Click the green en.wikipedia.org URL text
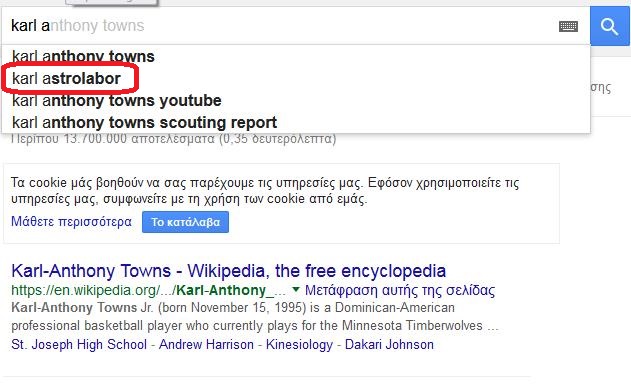 click(148, 290)
